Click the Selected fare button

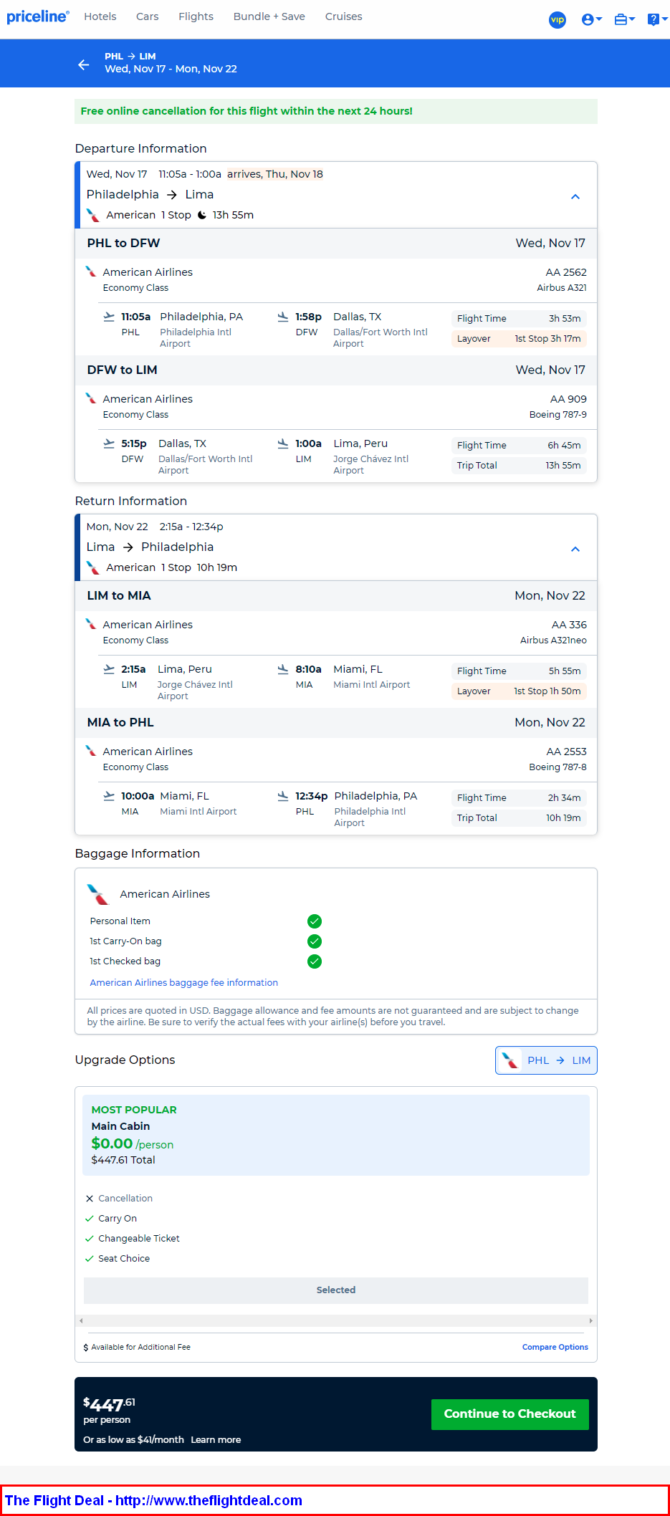pyautogui.click(x=336, y=1290)
